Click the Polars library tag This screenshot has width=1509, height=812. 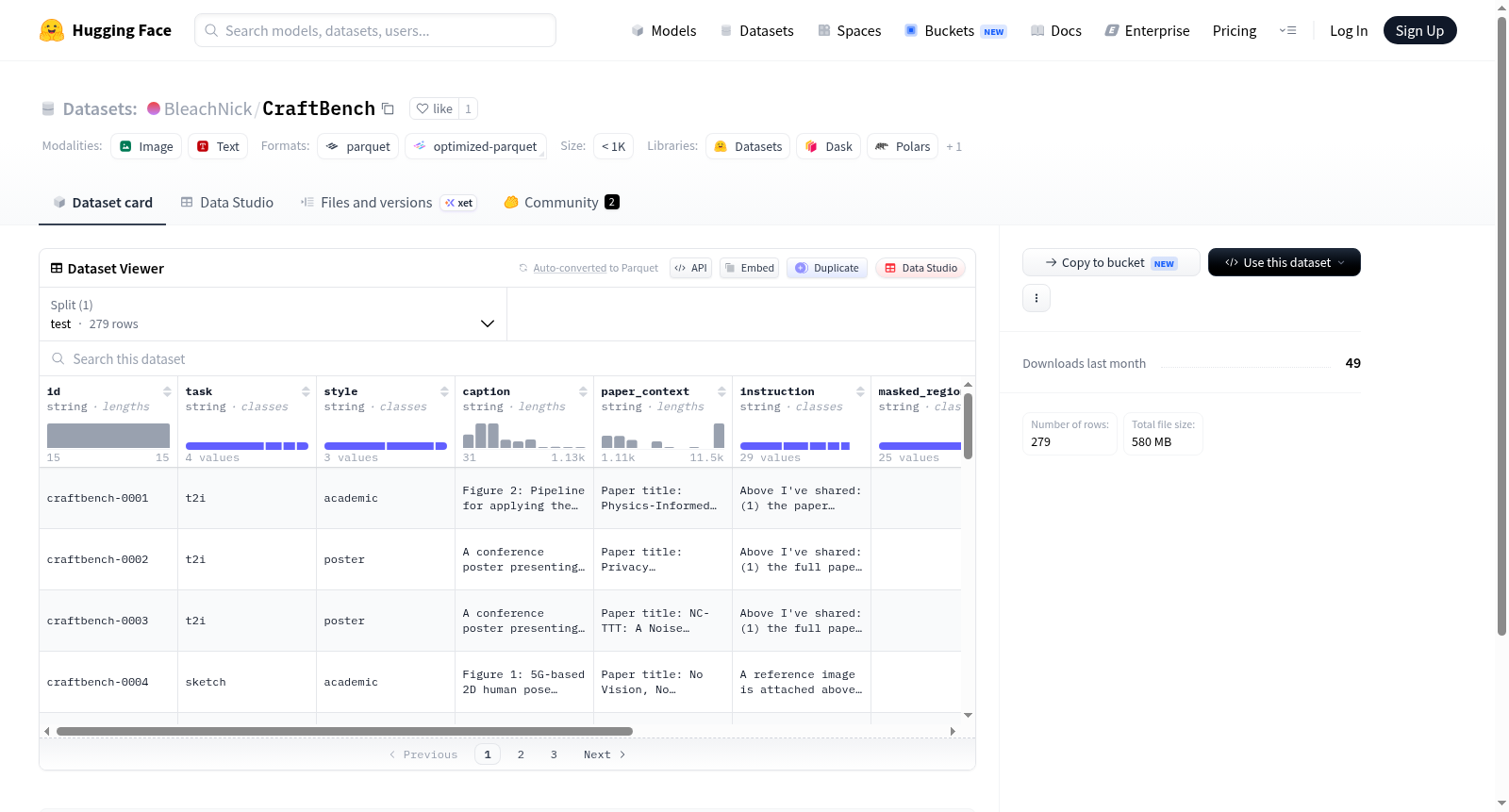pos(903,146)
